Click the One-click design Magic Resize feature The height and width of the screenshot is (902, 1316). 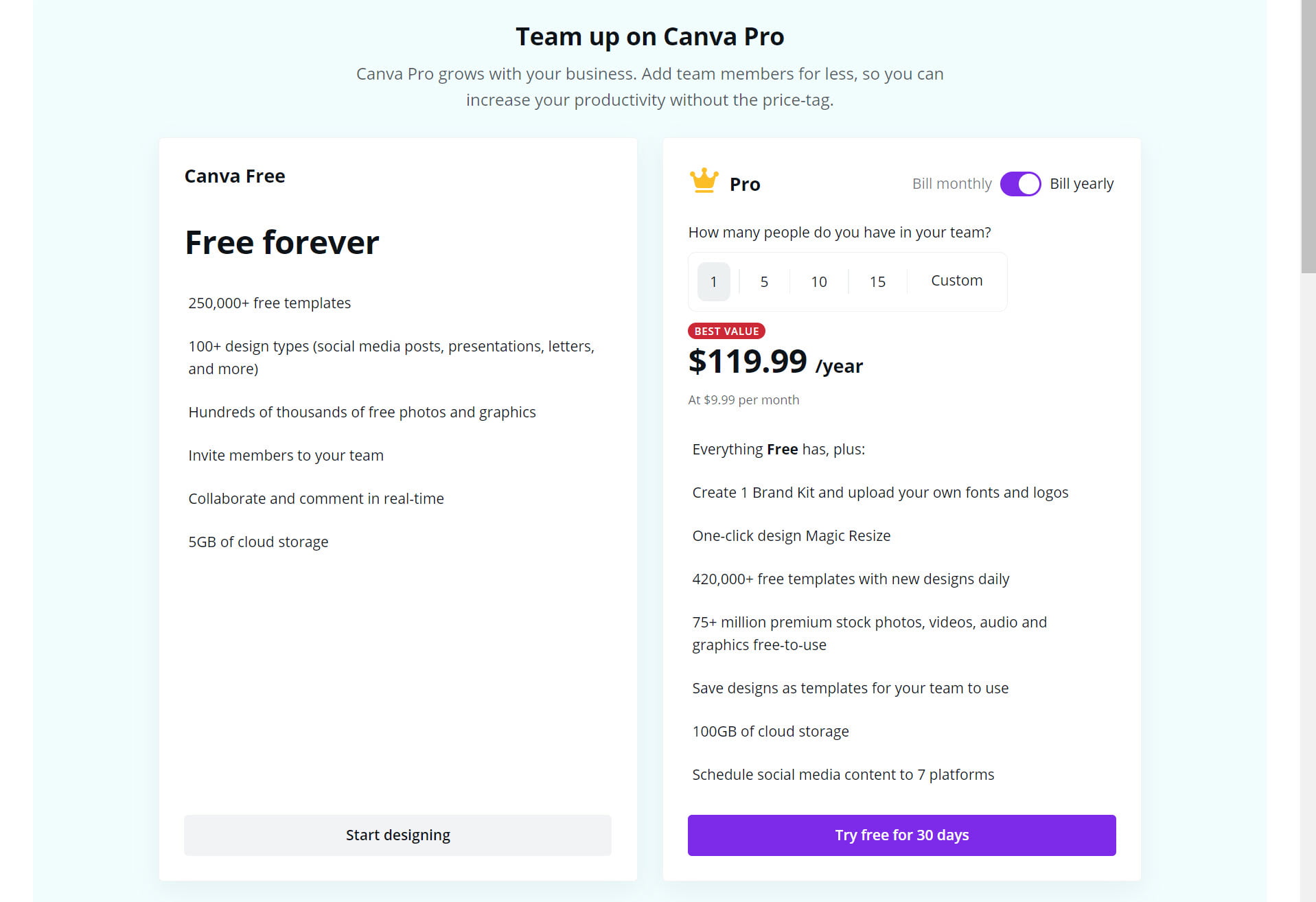point(791,535)
